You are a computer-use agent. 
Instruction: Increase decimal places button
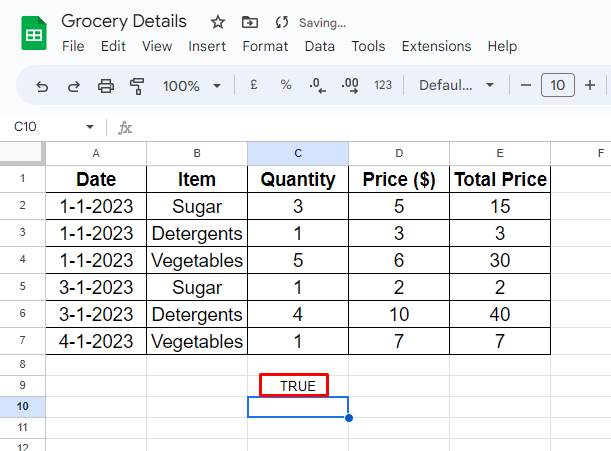point(349,85)
